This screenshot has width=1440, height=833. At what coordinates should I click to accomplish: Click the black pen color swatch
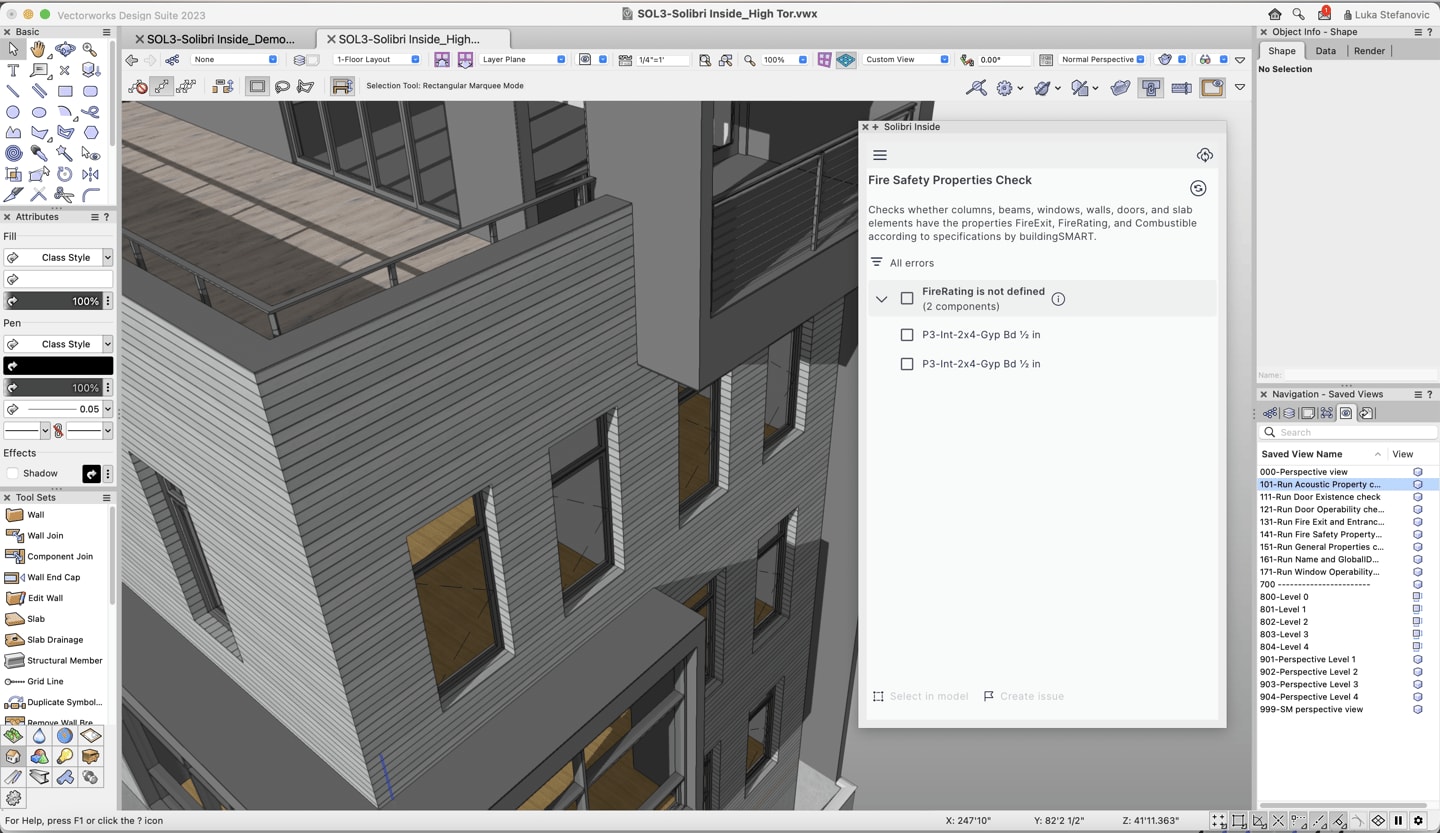58,366
